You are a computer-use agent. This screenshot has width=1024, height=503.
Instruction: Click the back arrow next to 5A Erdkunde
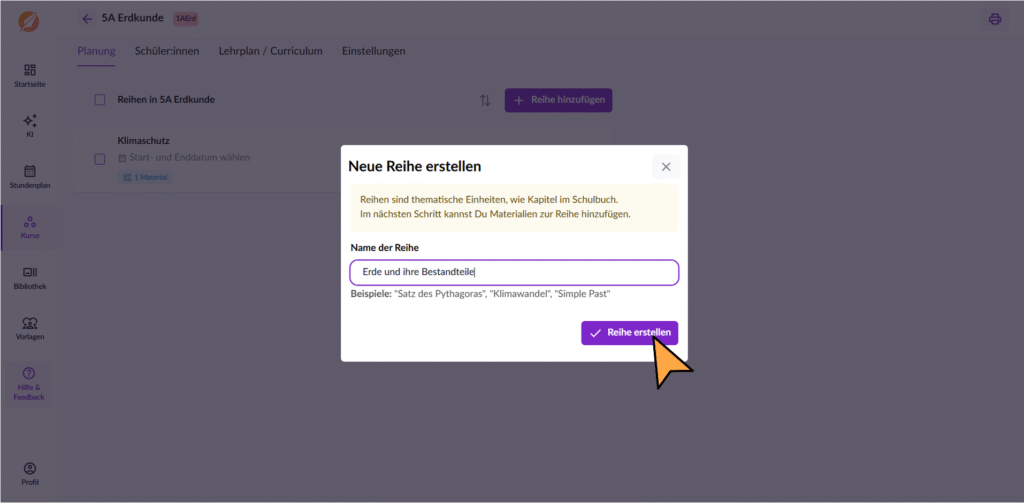pyautogui.click(x=87, y=19)
